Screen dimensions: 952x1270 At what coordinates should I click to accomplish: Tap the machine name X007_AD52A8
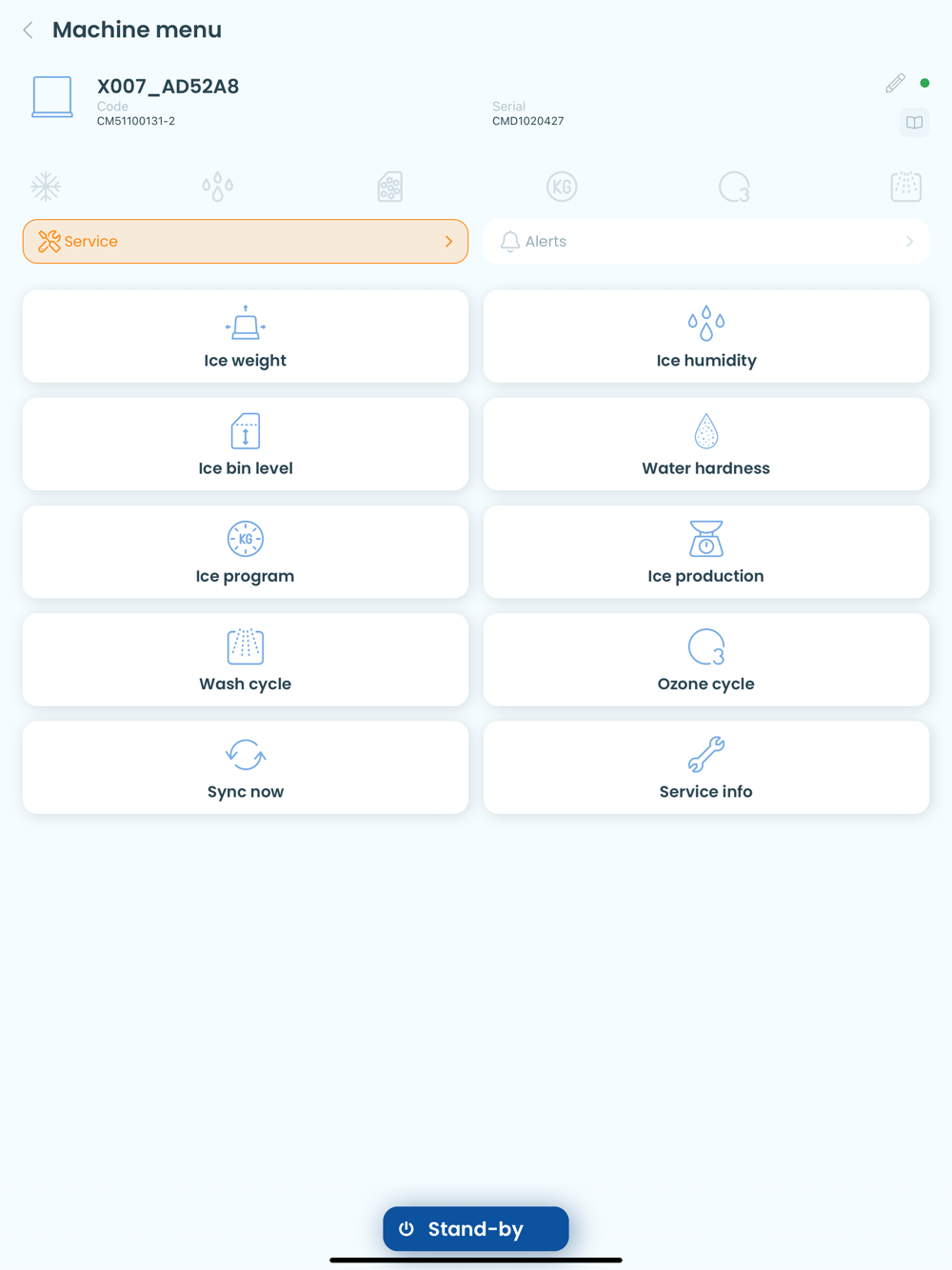(x=168, y=87)
